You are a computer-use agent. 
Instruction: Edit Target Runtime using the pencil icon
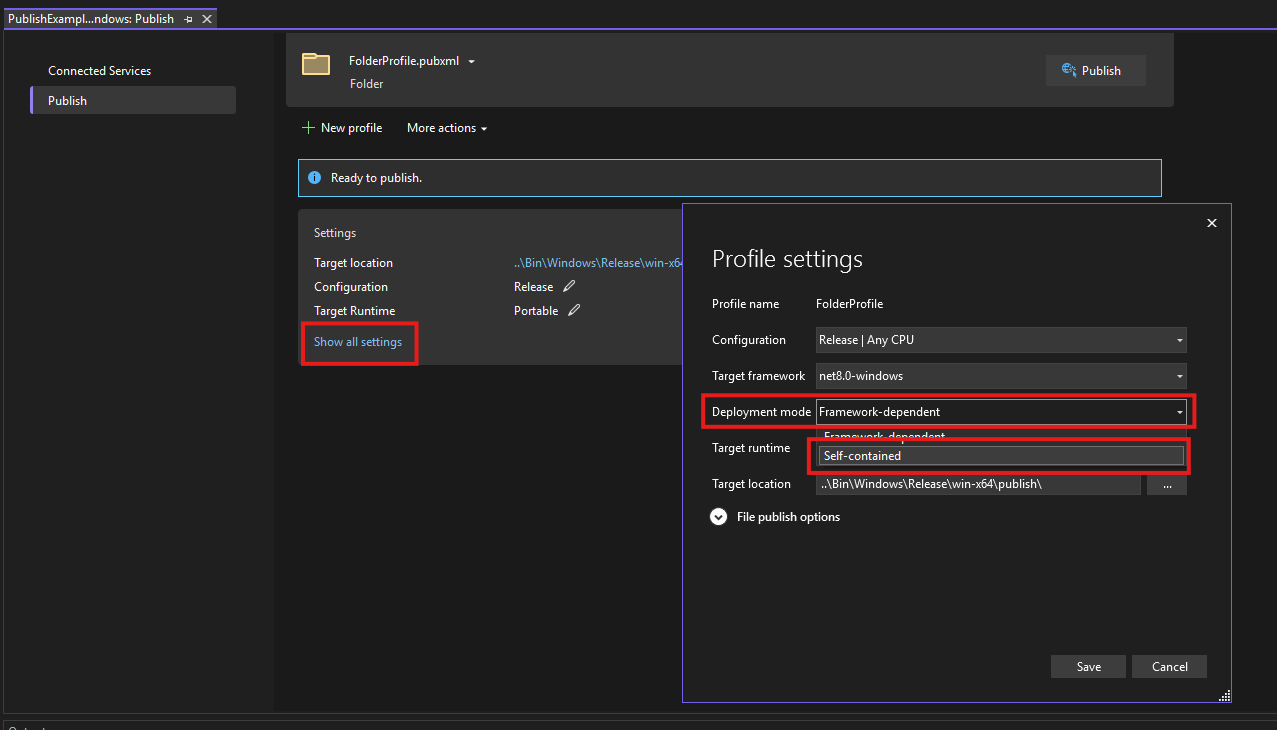coord(574,311)
